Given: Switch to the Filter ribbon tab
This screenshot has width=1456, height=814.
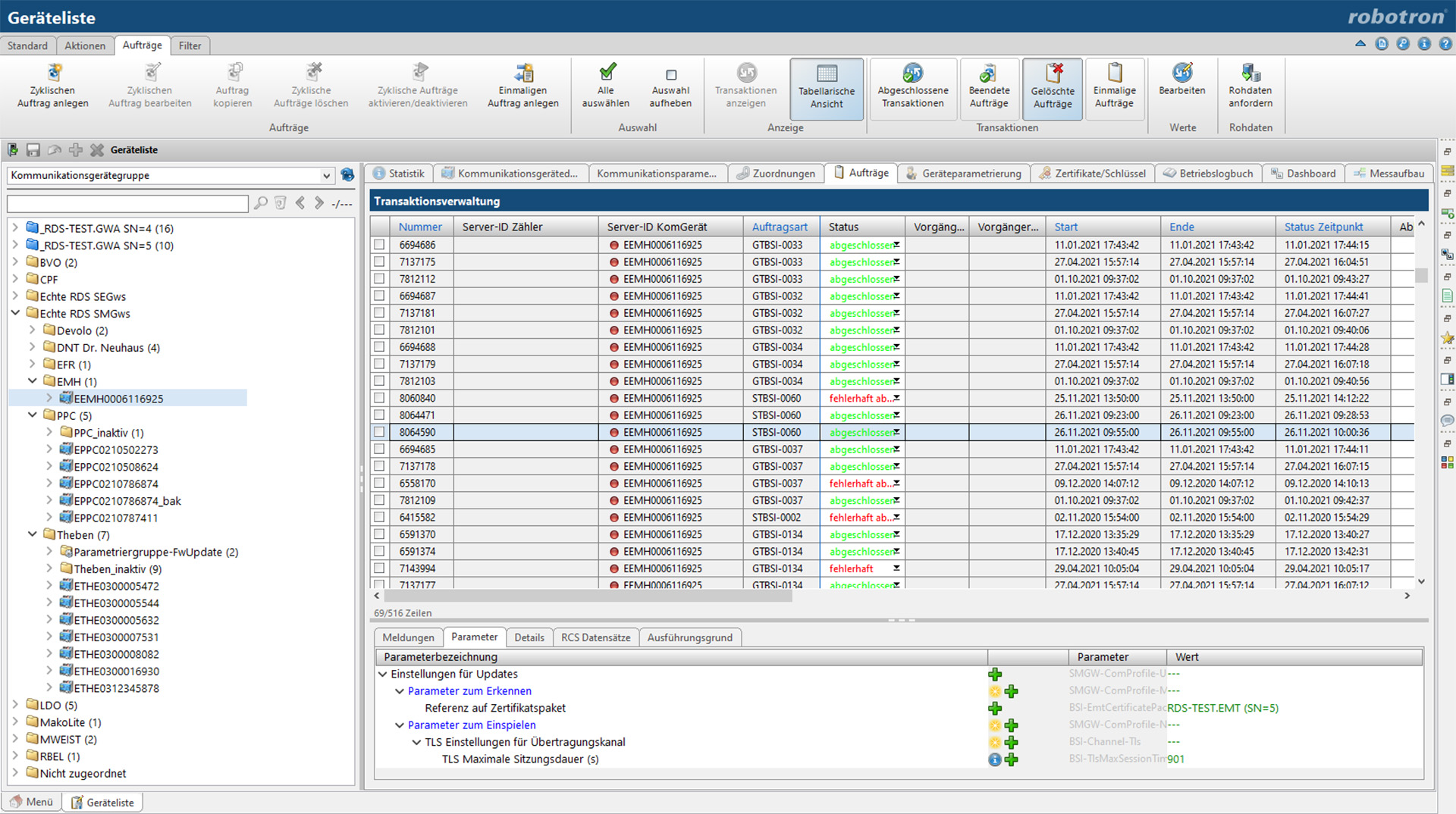Looking at the screenshot, I should [x=190, y=45].
